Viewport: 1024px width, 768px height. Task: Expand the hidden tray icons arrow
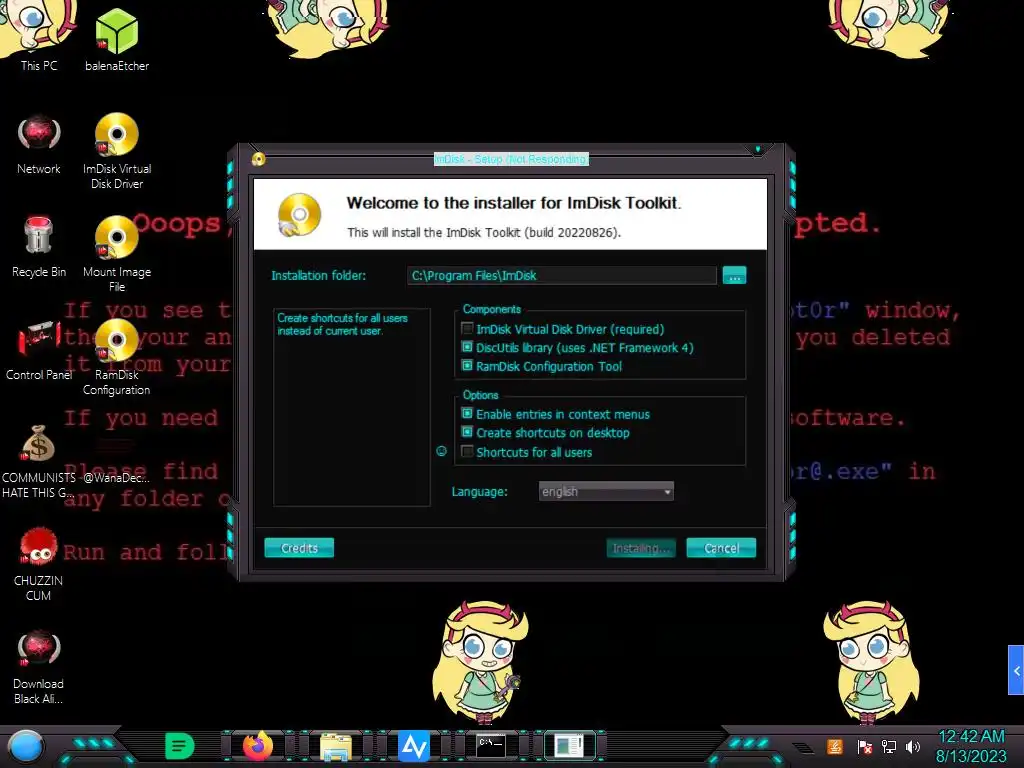[x=803, y=747]
